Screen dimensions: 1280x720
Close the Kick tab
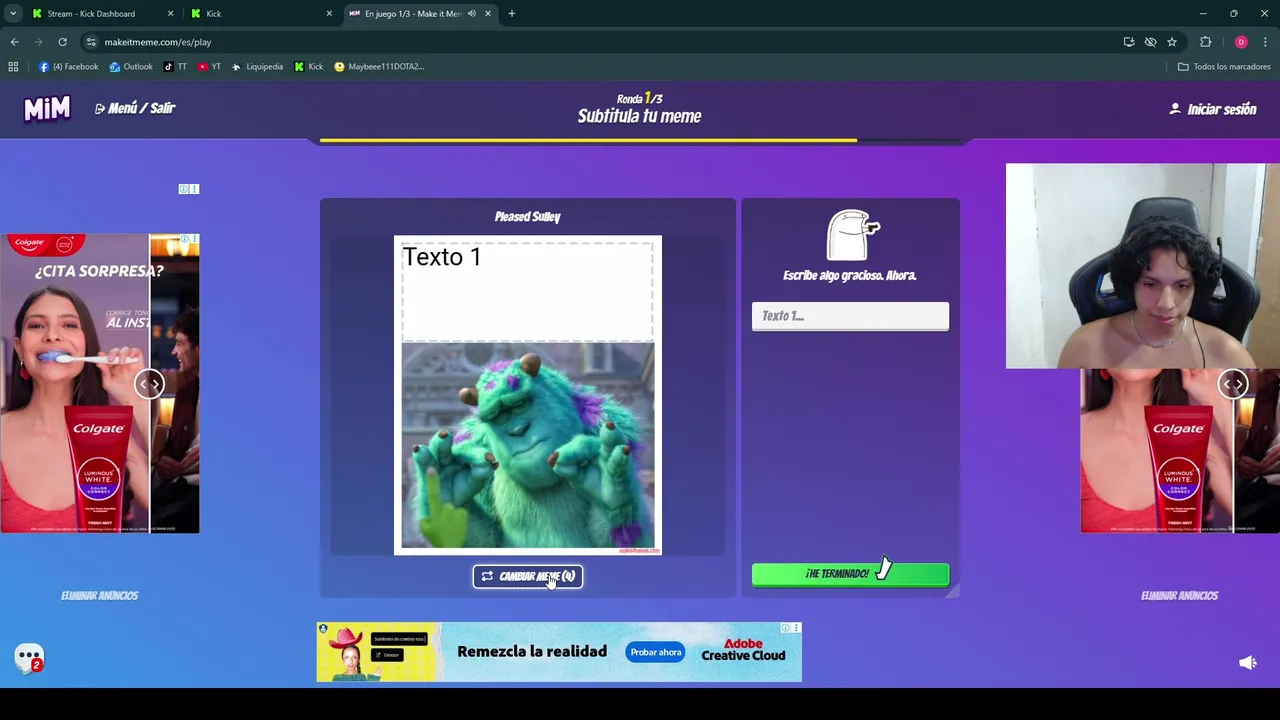pyautogui.click(x=329, y=14)
